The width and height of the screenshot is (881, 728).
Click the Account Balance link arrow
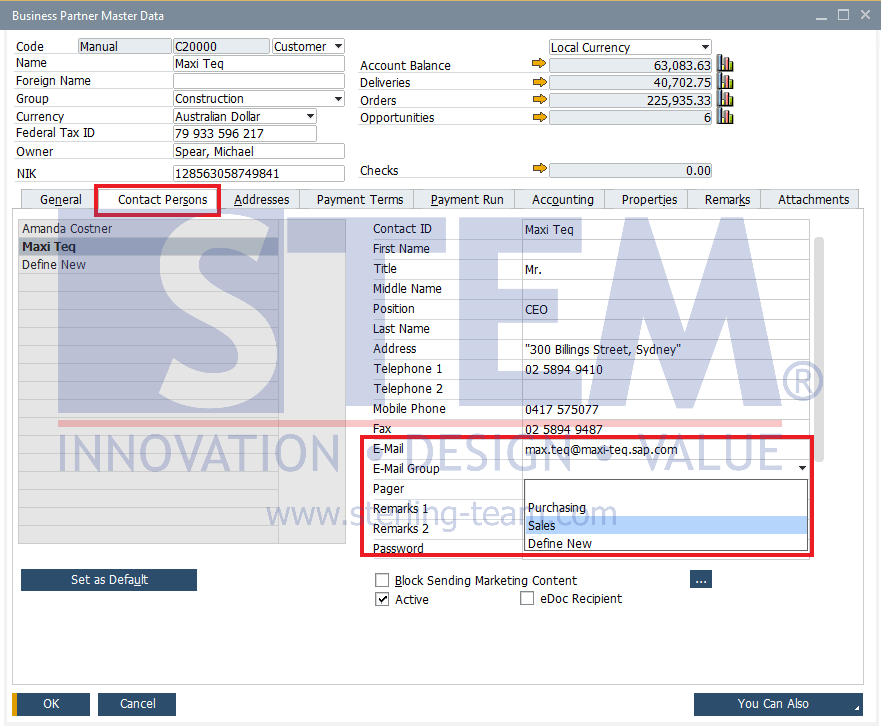pos(539,65)
